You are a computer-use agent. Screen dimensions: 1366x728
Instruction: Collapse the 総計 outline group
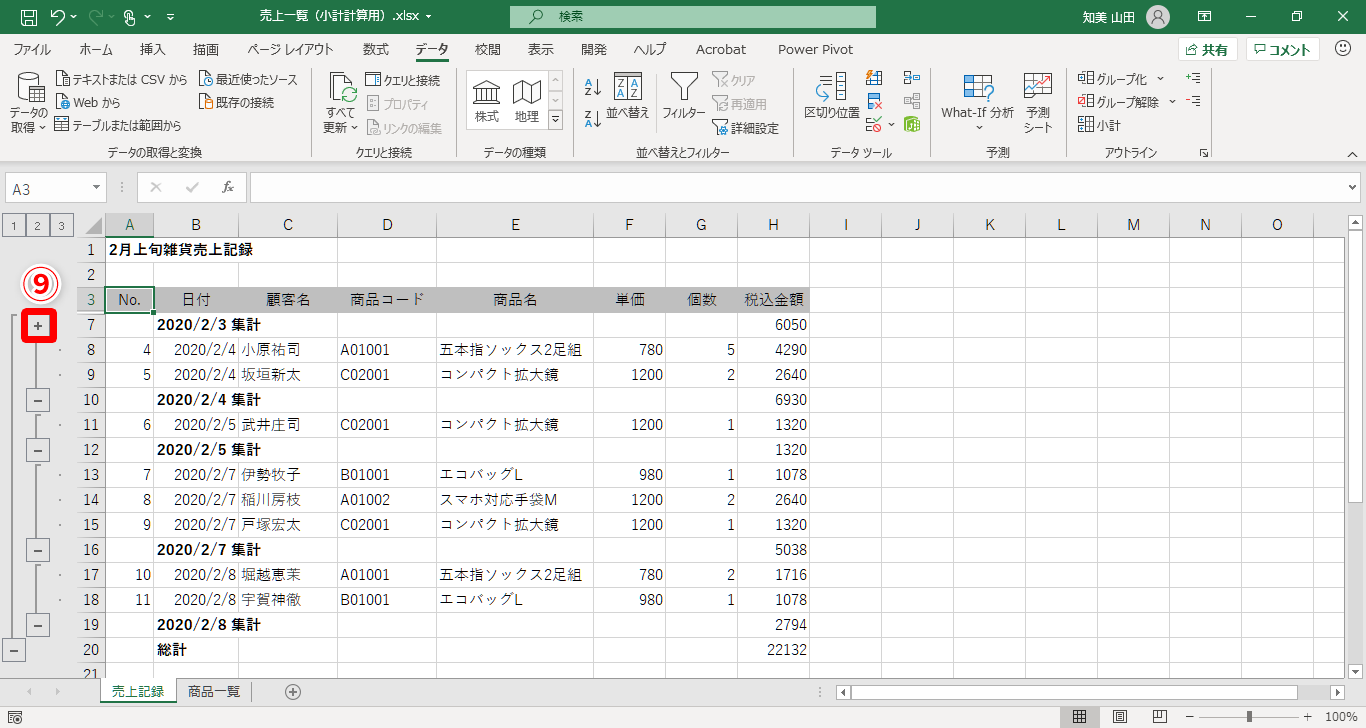point(14,650)
